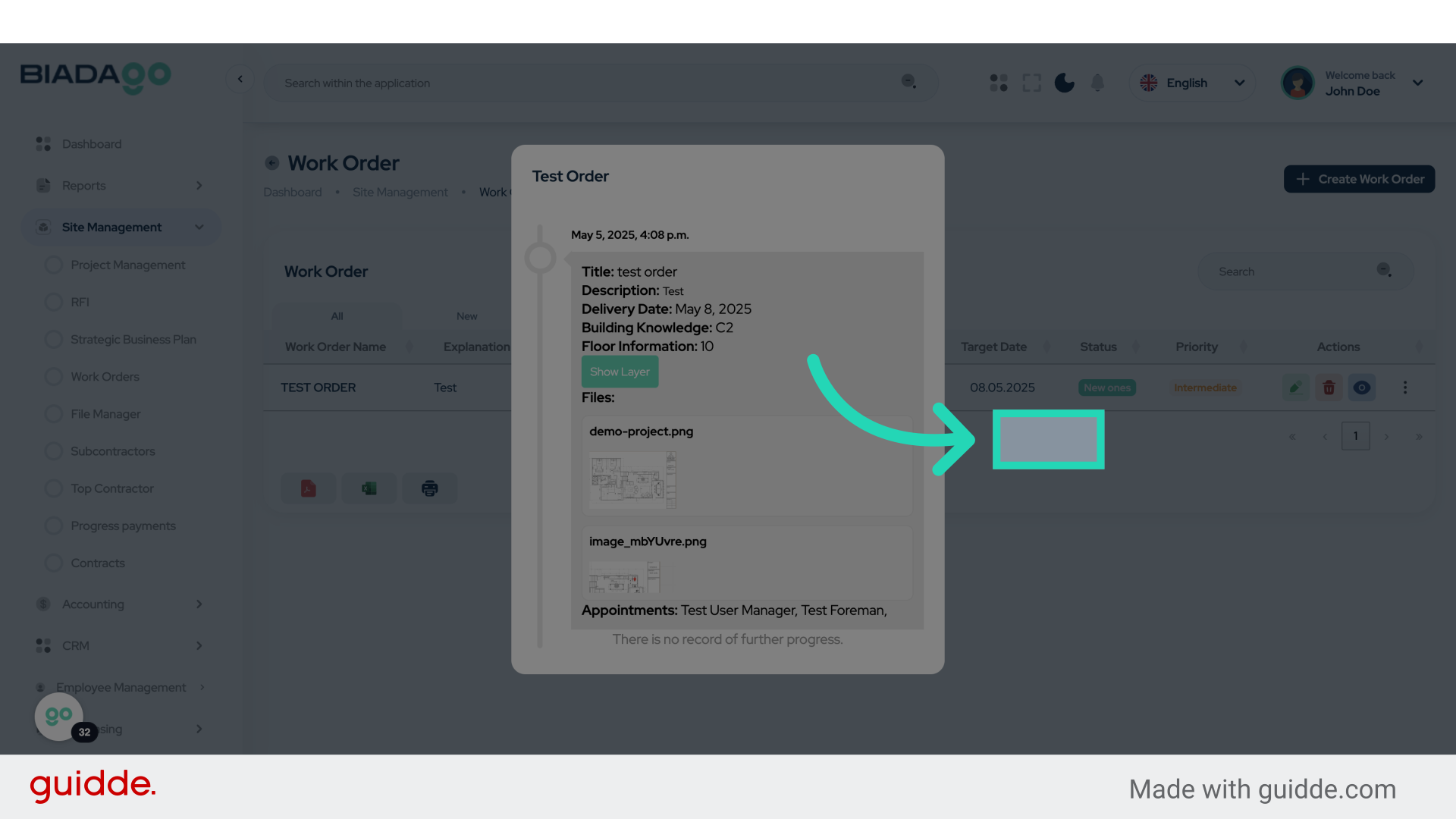Open the notifications bell
The height and width of the screenshot is (819, 1456).
[x=1097, y=83]
